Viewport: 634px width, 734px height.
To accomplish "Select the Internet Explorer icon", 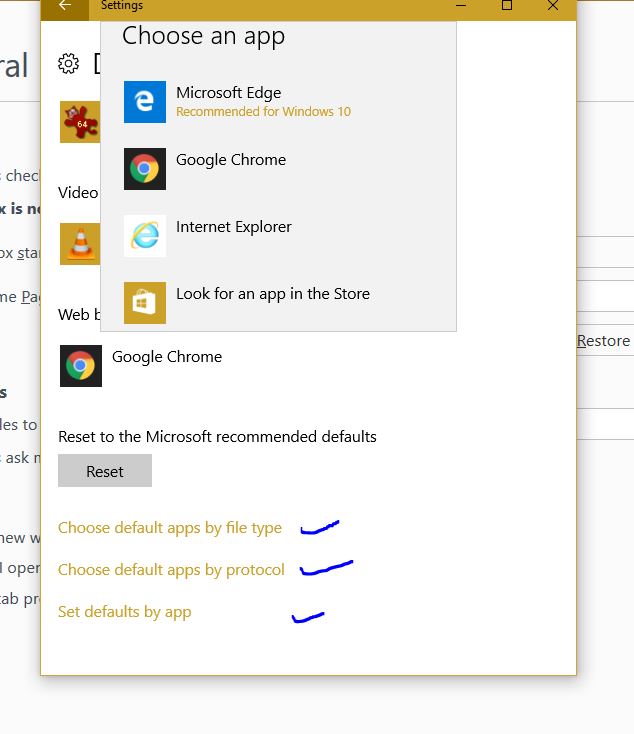I will tap(145, 235).
